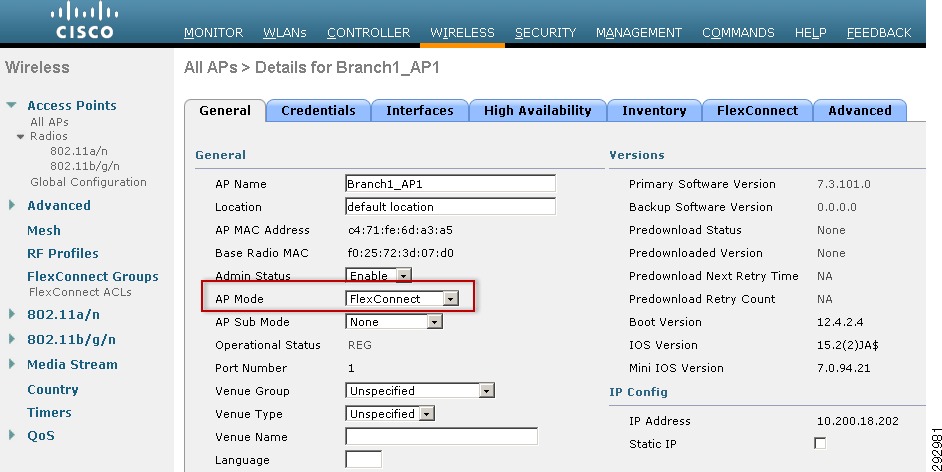Switch to the High Availability tab
This screenshot has width=942, height=472.
click(x=538, y=110)
